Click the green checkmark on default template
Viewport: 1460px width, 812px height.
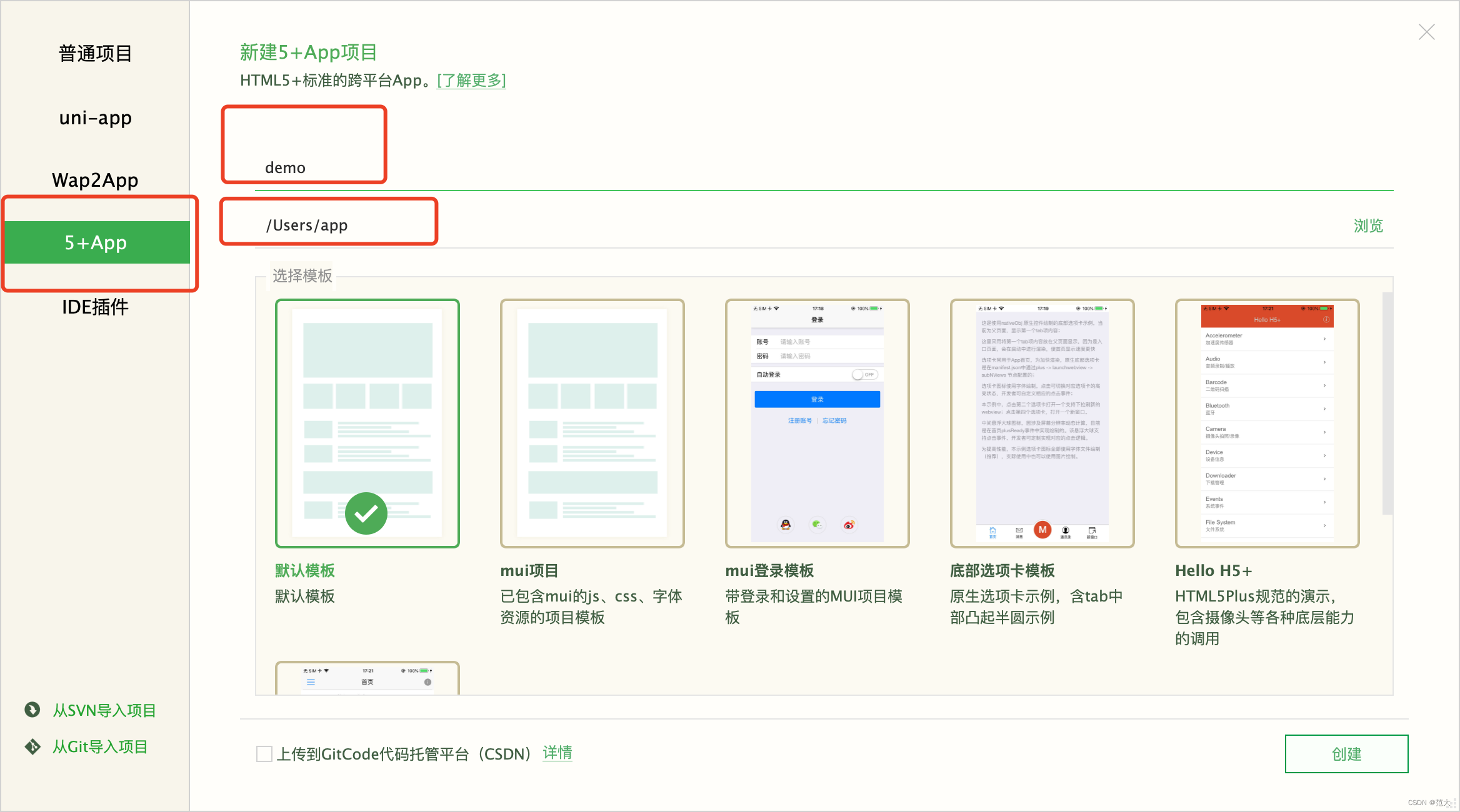tap(366, 513)
